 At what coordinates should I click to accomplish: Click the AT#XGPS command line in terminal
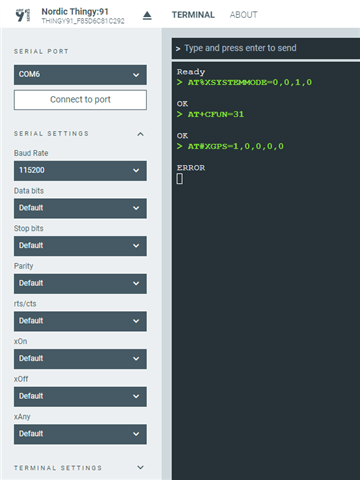[230, 146]
